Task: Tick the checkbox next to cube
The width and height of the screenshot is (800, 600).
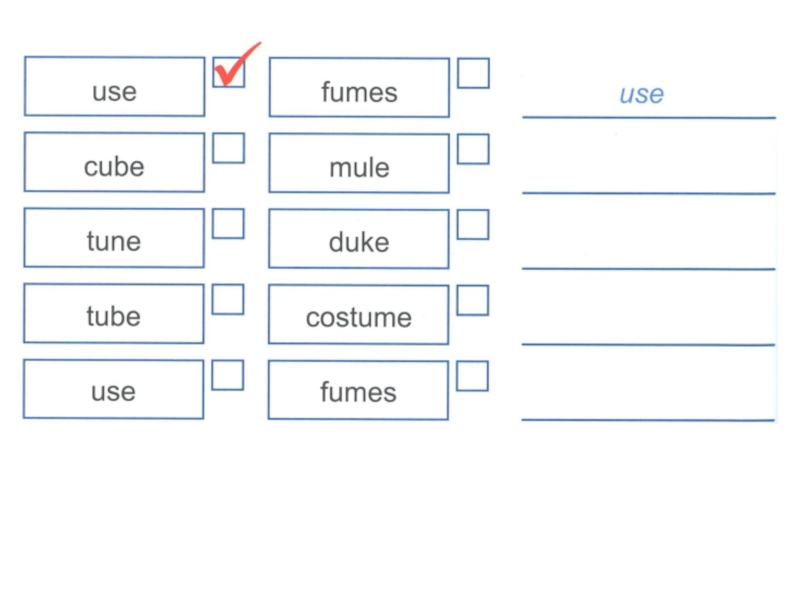Action: click(x=228, y=148)
